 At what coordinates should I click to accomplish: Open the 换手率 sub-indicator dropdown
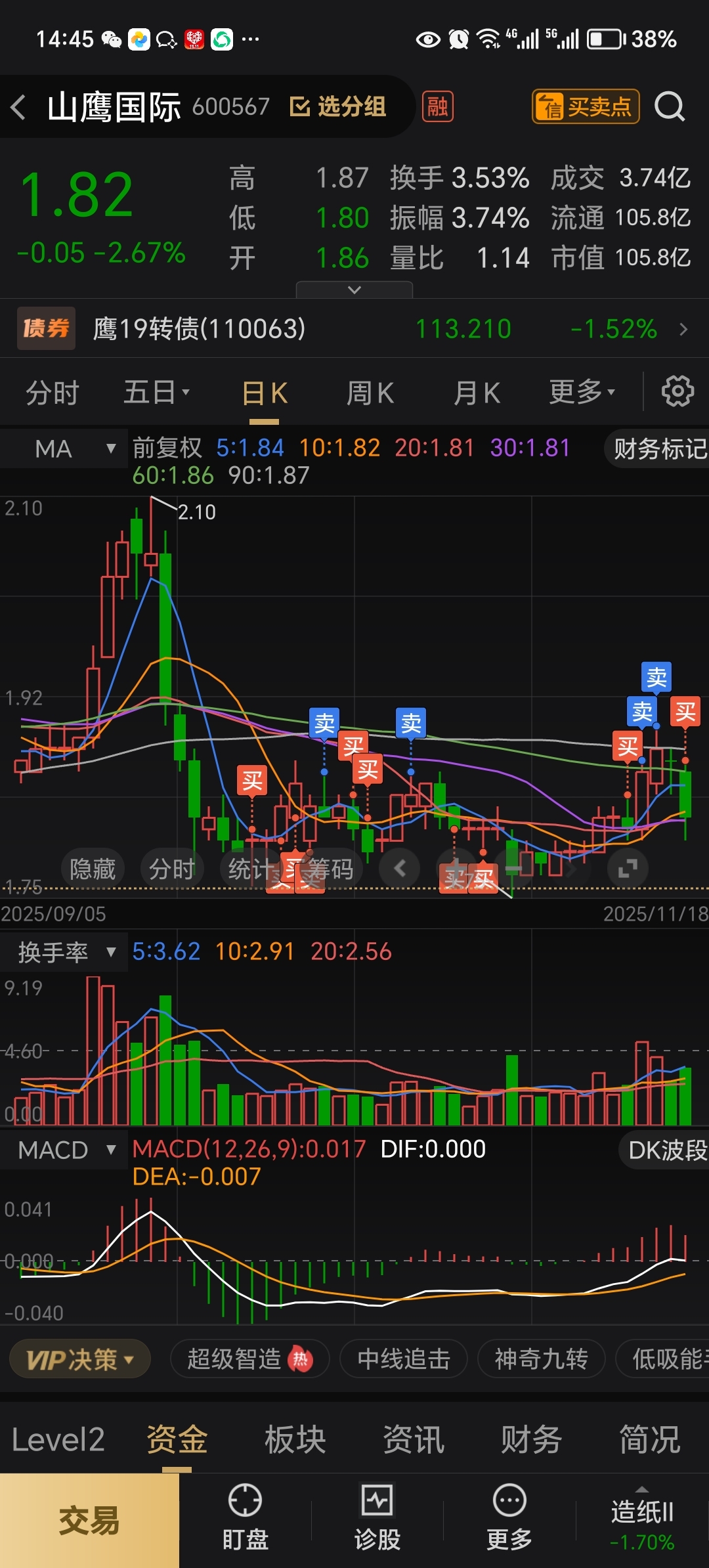[x=64, y=952]
